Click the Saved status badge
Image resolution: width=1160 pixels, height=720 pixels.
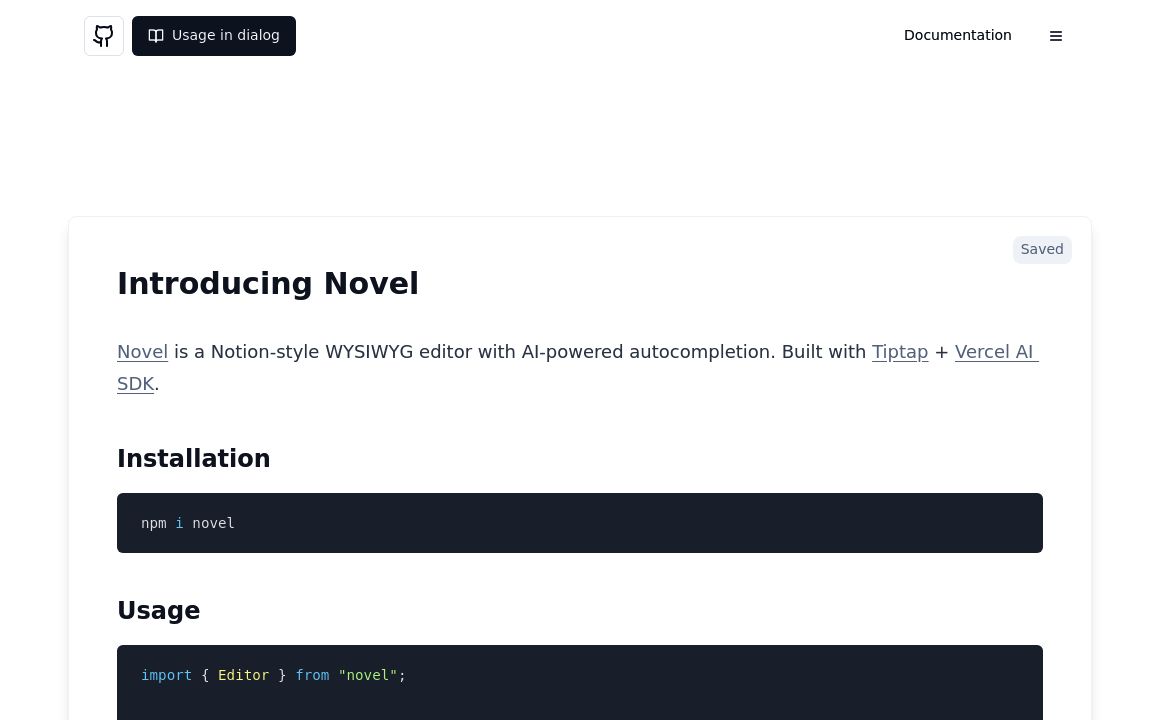coord(1041,249)
